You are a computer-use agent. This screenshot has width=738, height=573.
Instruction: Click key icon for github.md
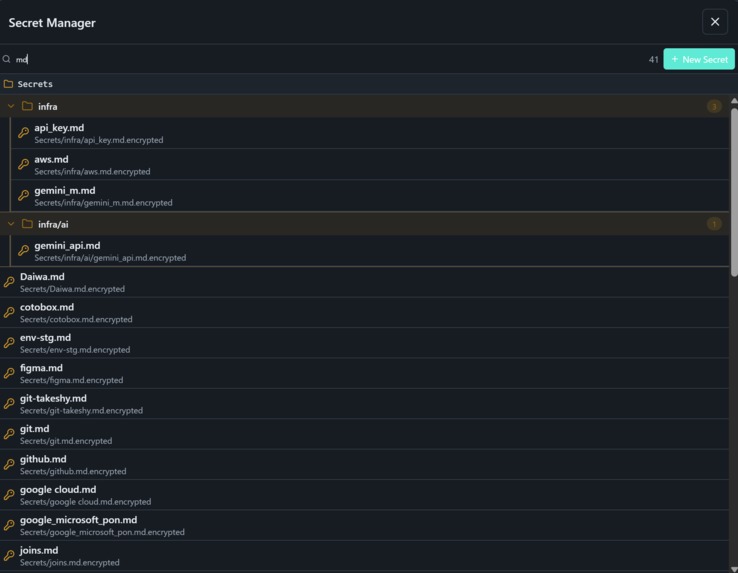click(x=9, y=464)
